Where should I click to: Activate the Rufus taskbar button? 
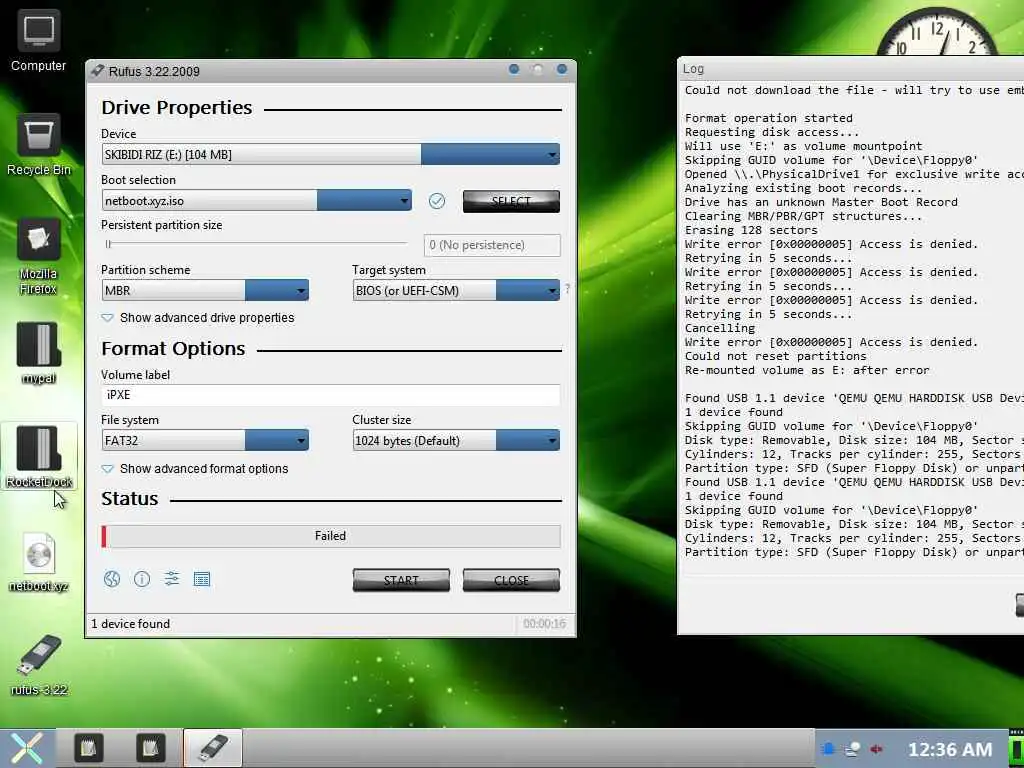pyautogui.click(x=213, y=748)
